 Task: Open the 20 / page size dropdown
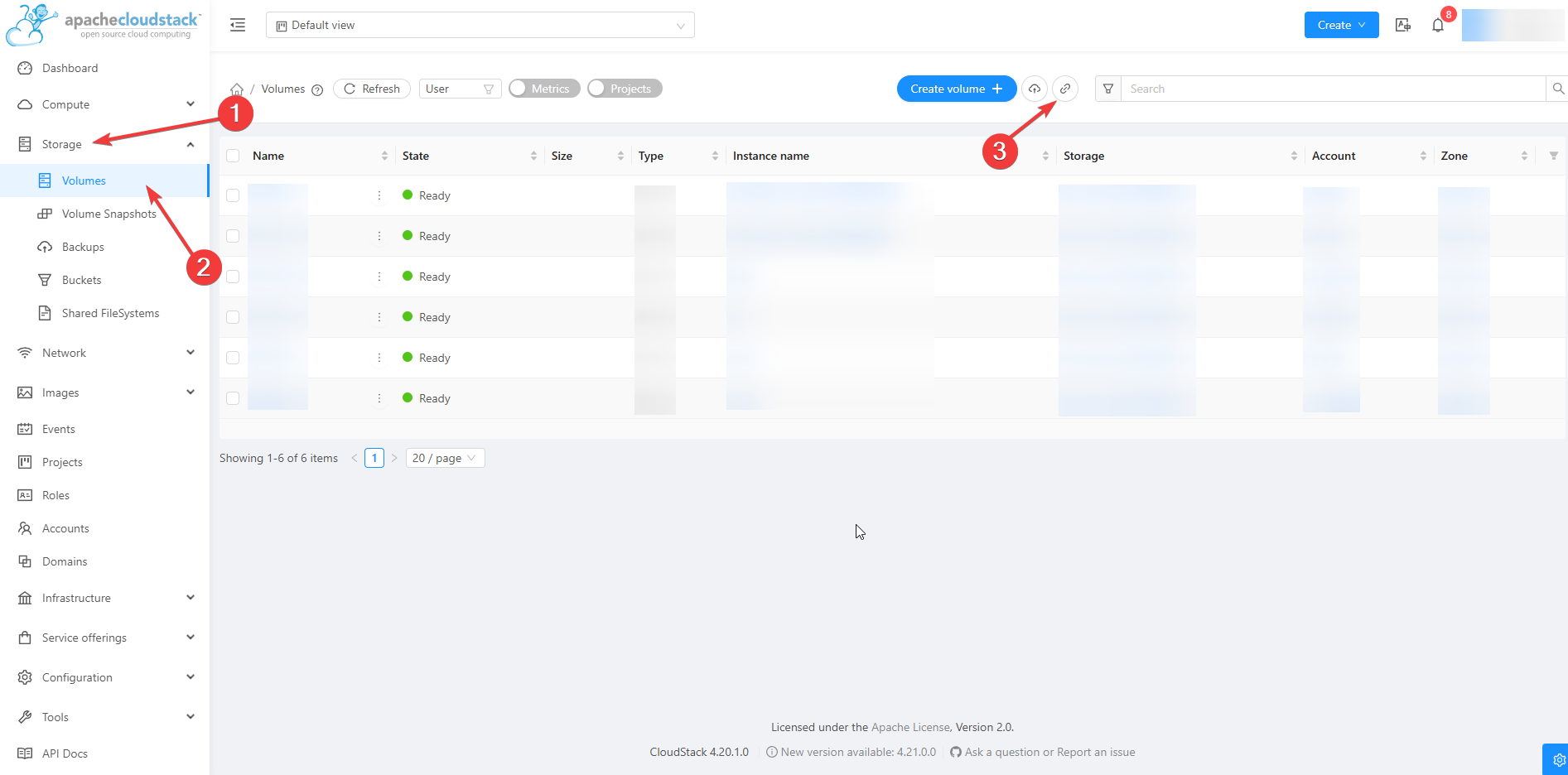445,458
